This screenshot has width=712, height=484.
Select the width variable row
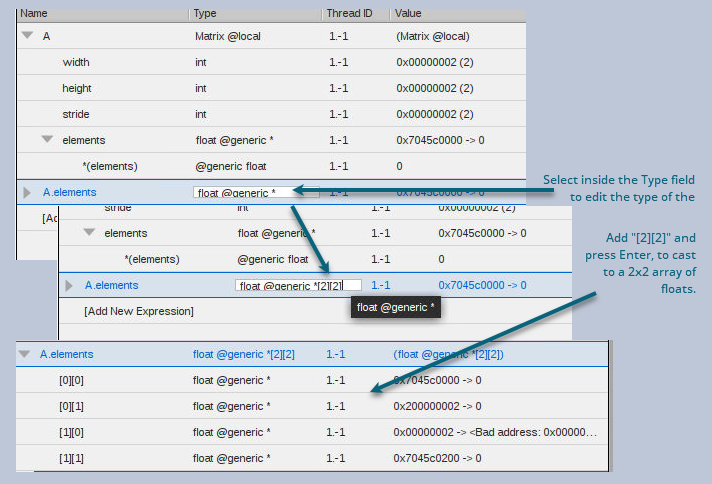click(x=76, y=62)
